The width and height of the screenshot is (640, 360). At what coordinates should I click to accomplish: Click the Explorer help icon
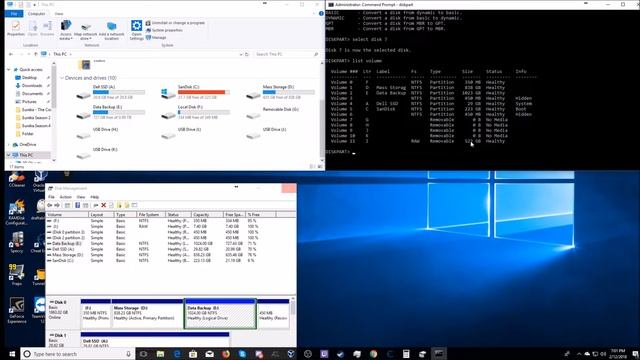click(x=321, y=13)
